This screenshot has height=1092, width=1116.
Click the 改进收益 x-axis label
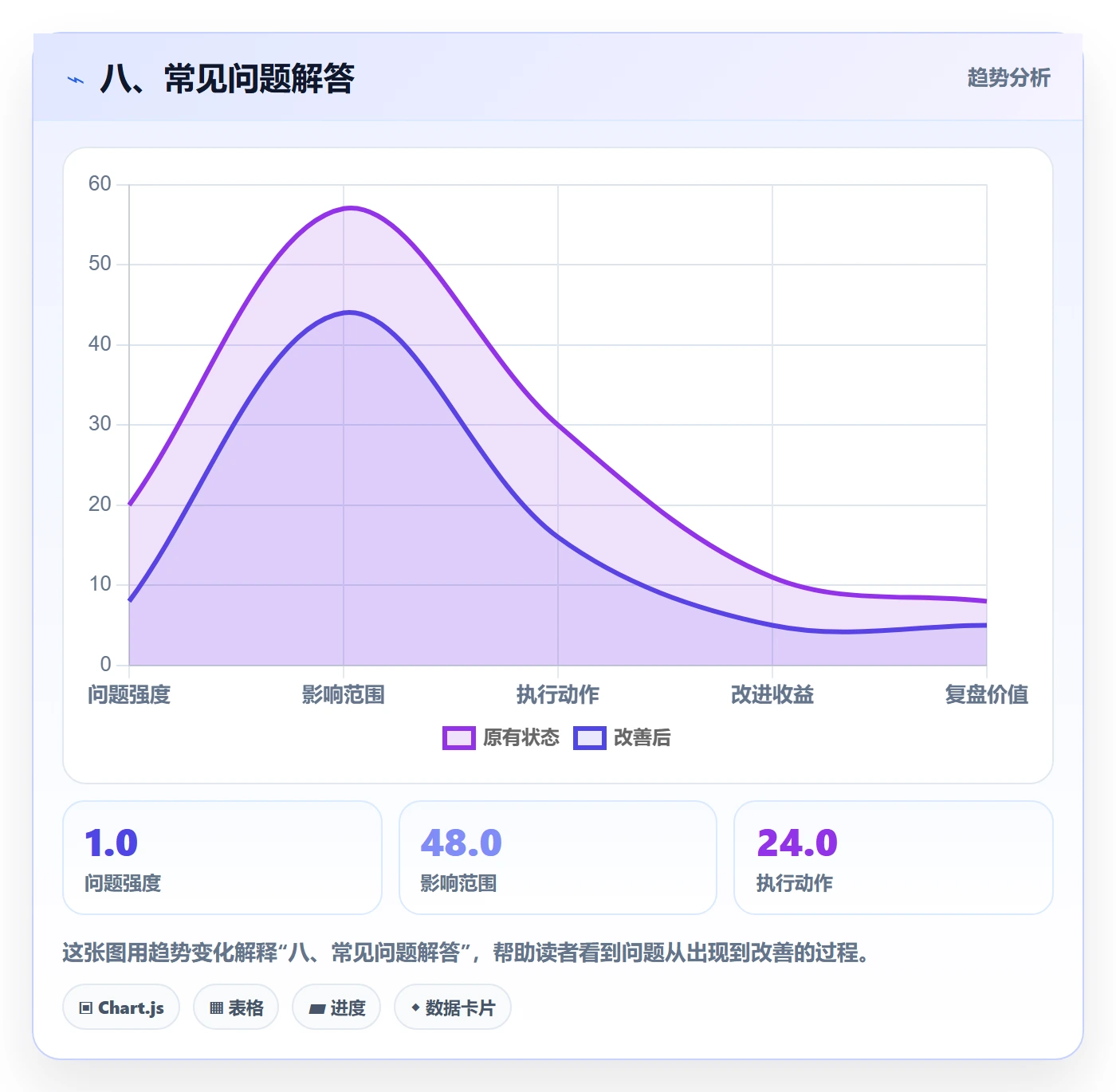772,695
